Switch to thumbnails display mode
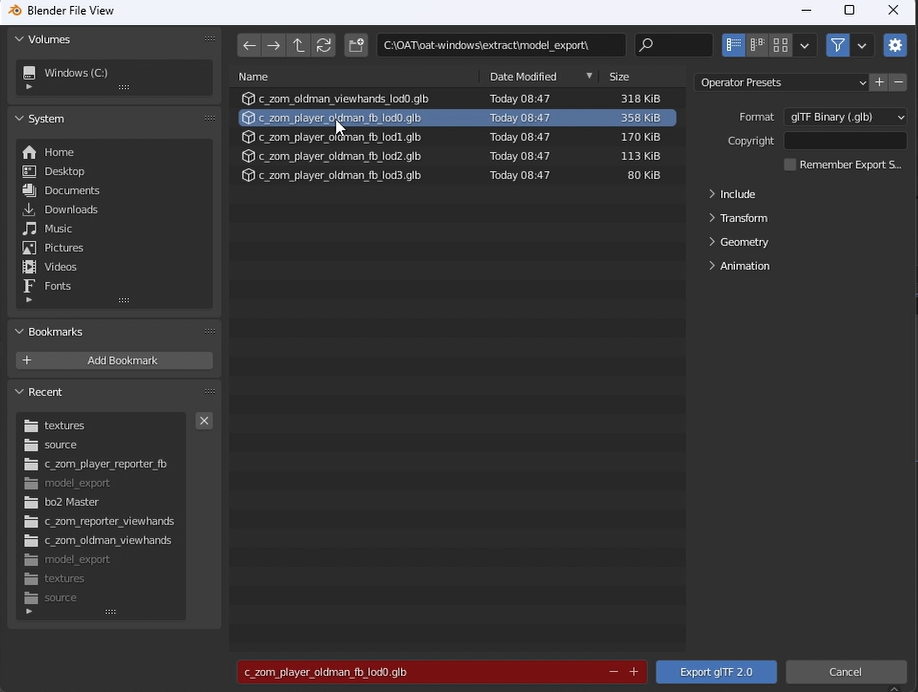918x692 pixels. pyautogui.click(x=780, y=45)
